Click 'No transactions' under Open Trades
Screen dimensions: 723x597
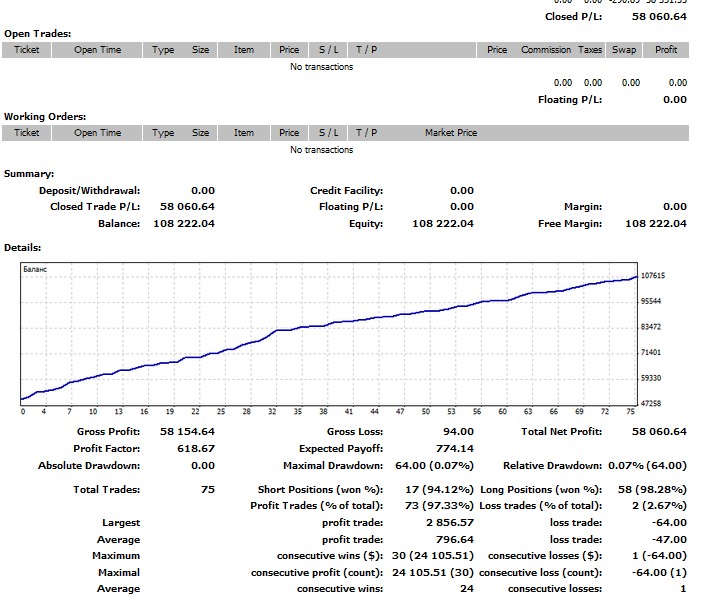click(321, 67)
